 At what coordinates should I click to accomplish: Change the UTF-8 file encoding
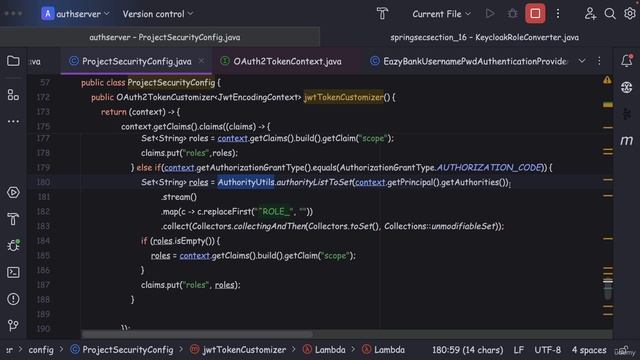click(547, 350)
